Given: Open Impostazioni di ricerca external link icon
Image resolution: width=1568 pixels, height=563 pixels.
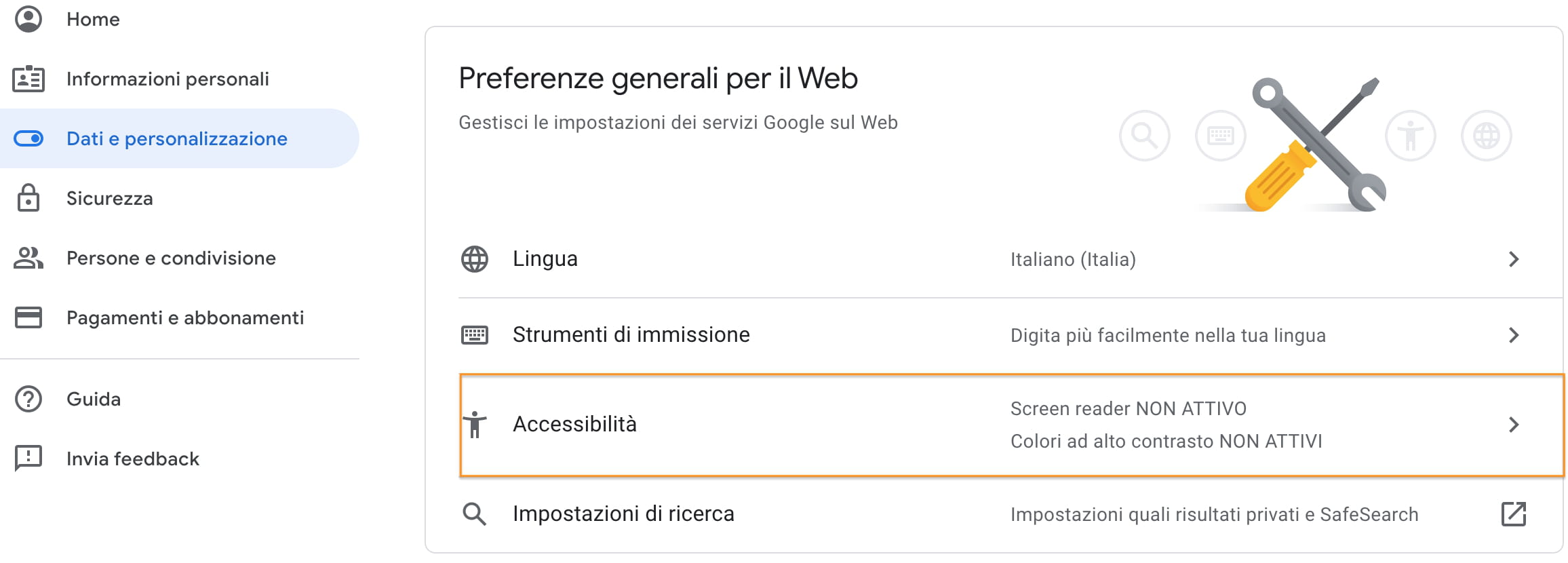Looking at the screenshot, I should tap(1514, 514).
